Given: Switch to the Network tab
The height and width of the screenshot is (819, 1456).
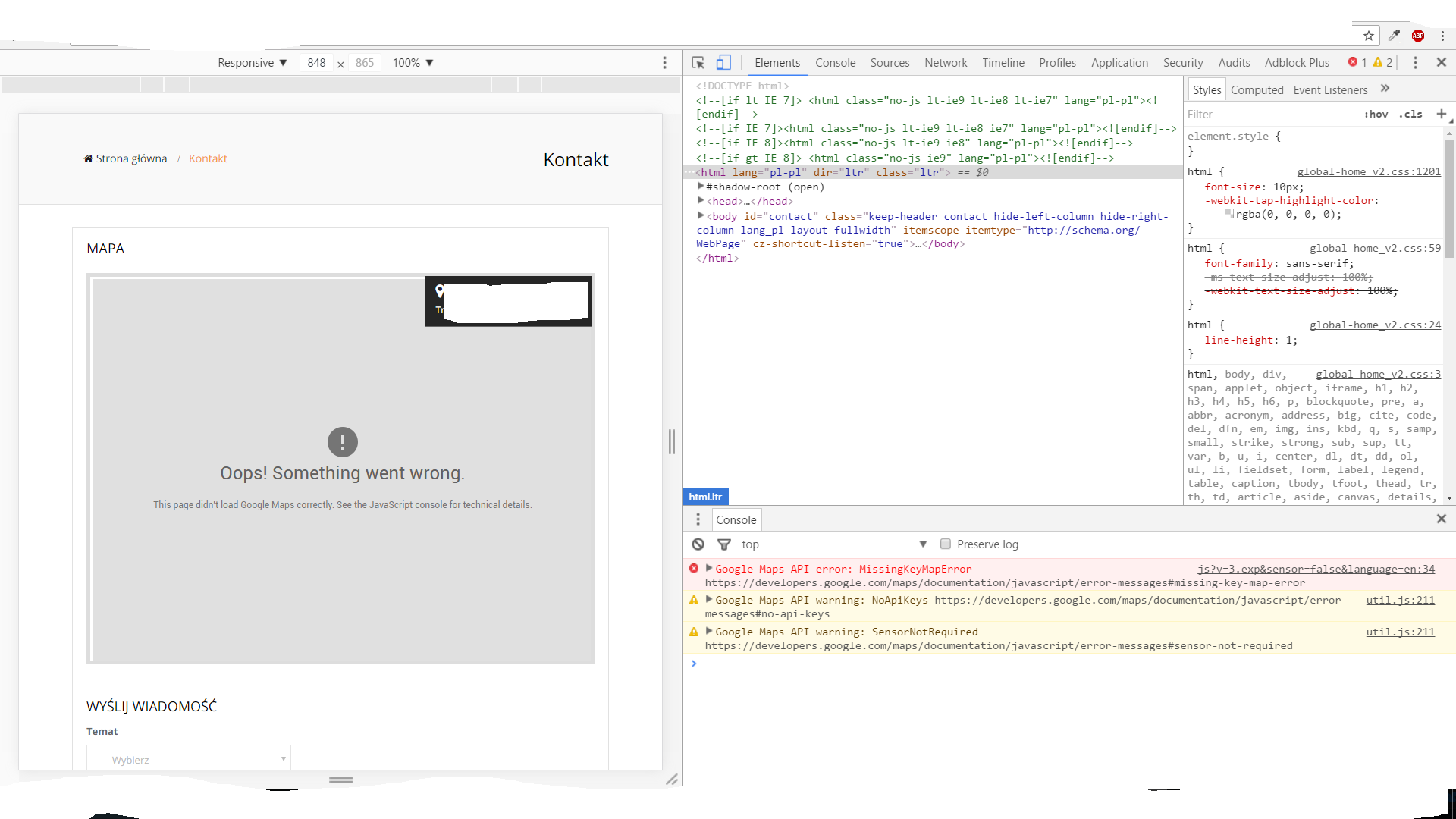Looking at the screenshot, I should click(x=946, y=63).
